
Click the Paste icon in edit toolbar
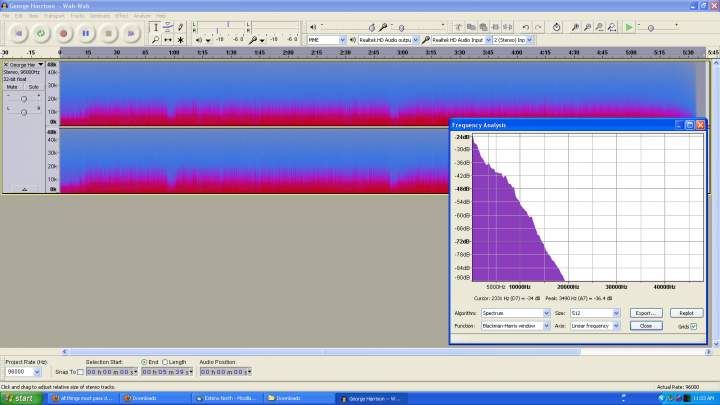pyautogui.click(x=483, y=28)
